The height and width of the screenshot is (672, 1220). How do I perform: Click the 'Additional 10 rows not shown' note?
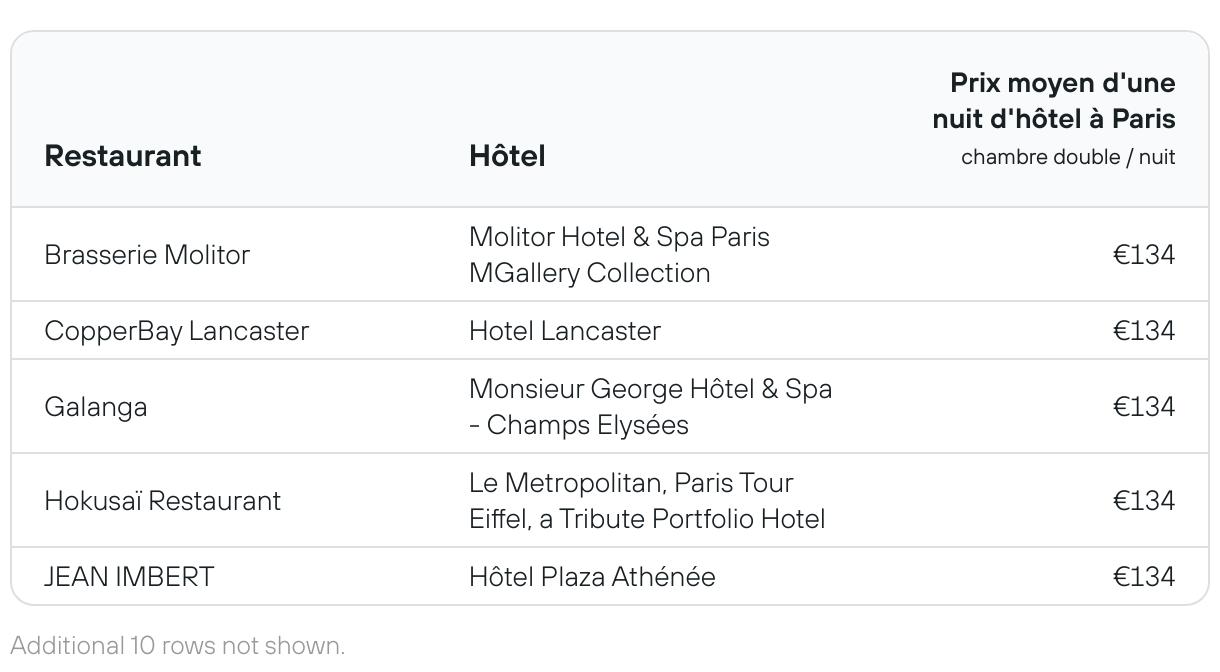(178, 645)
